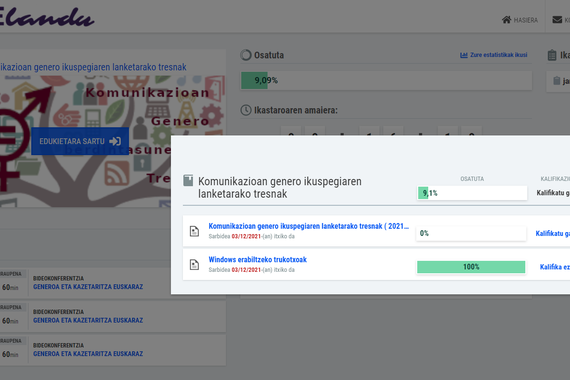Click the clipboard icon in right panel header
The image size is (570, 380).
tap(552, 55)
